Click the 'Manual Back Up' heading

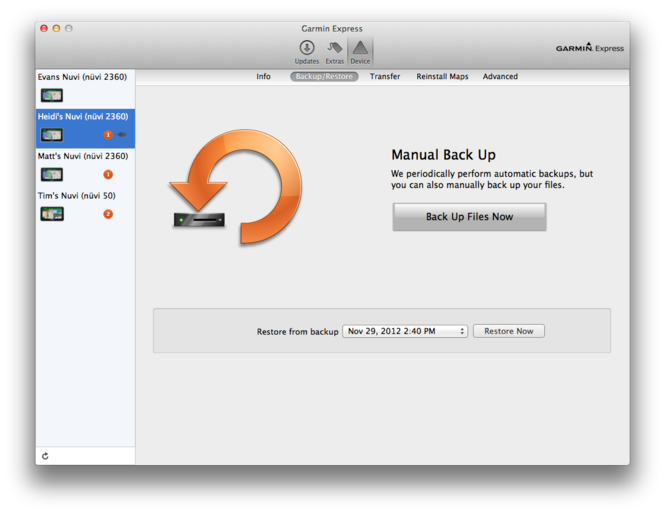click(x=443, y=155)
